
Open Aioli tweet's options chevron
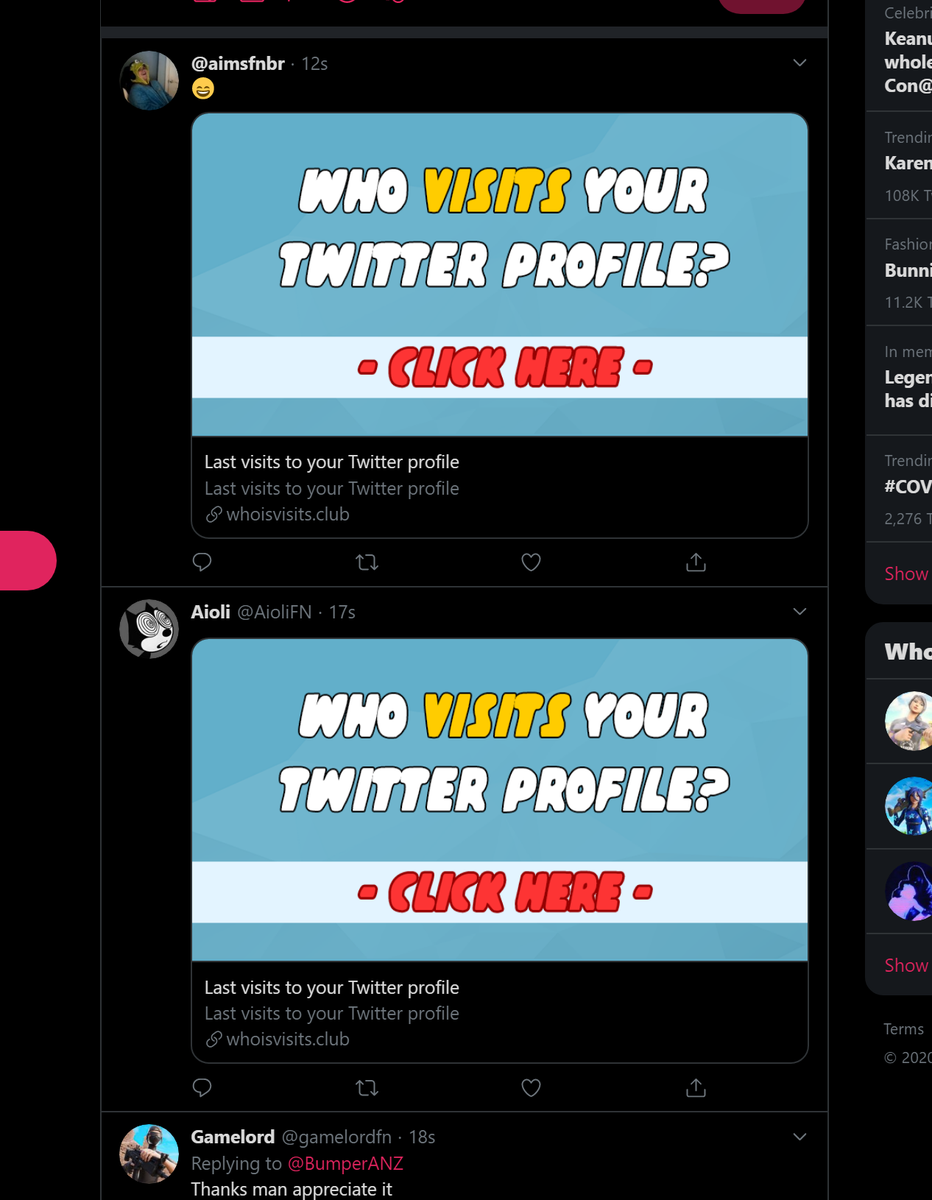(x=799, y=611)
